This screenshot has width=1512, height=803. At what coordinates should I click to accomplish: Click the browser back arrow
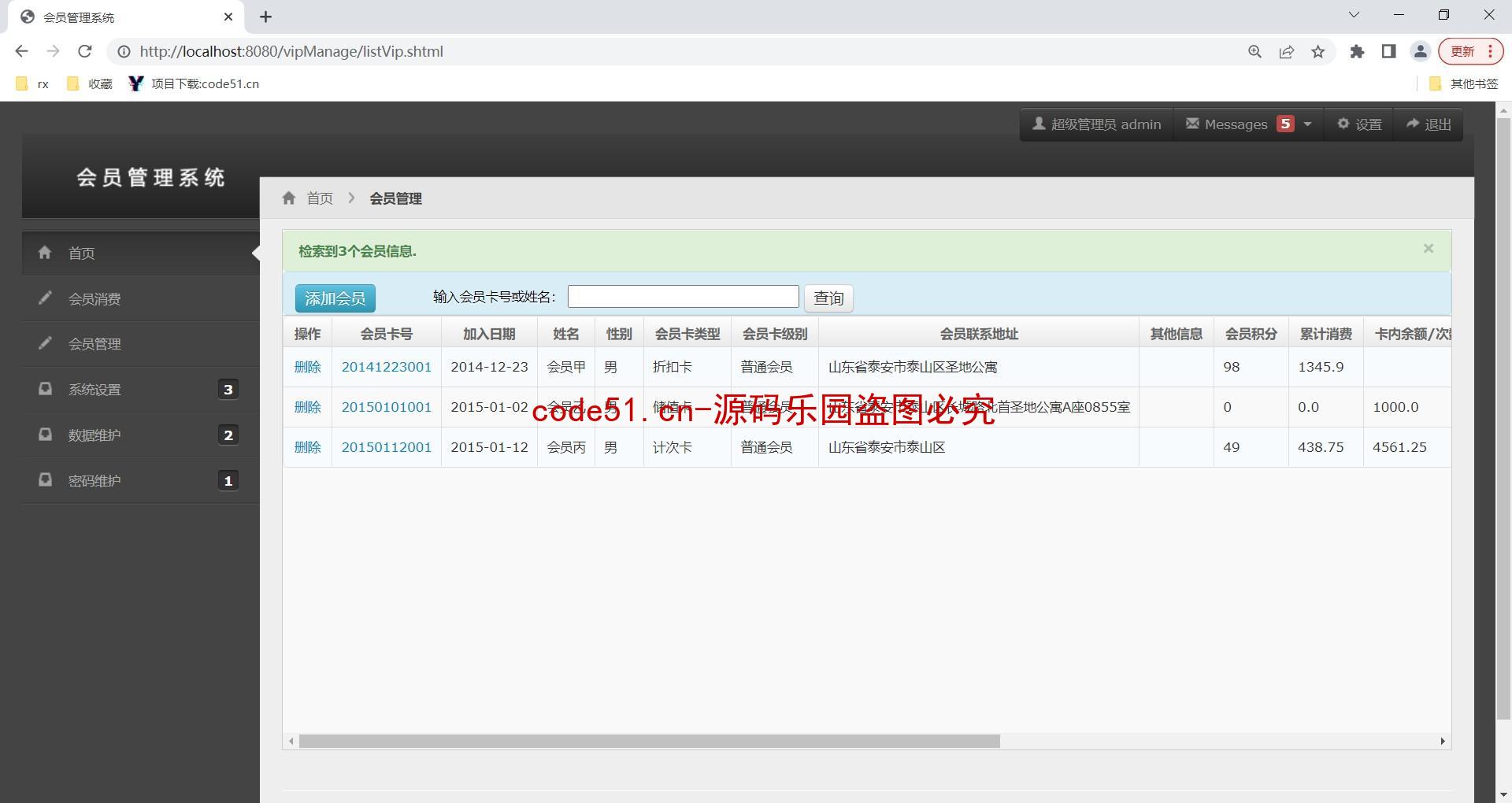tap(21, 51)
